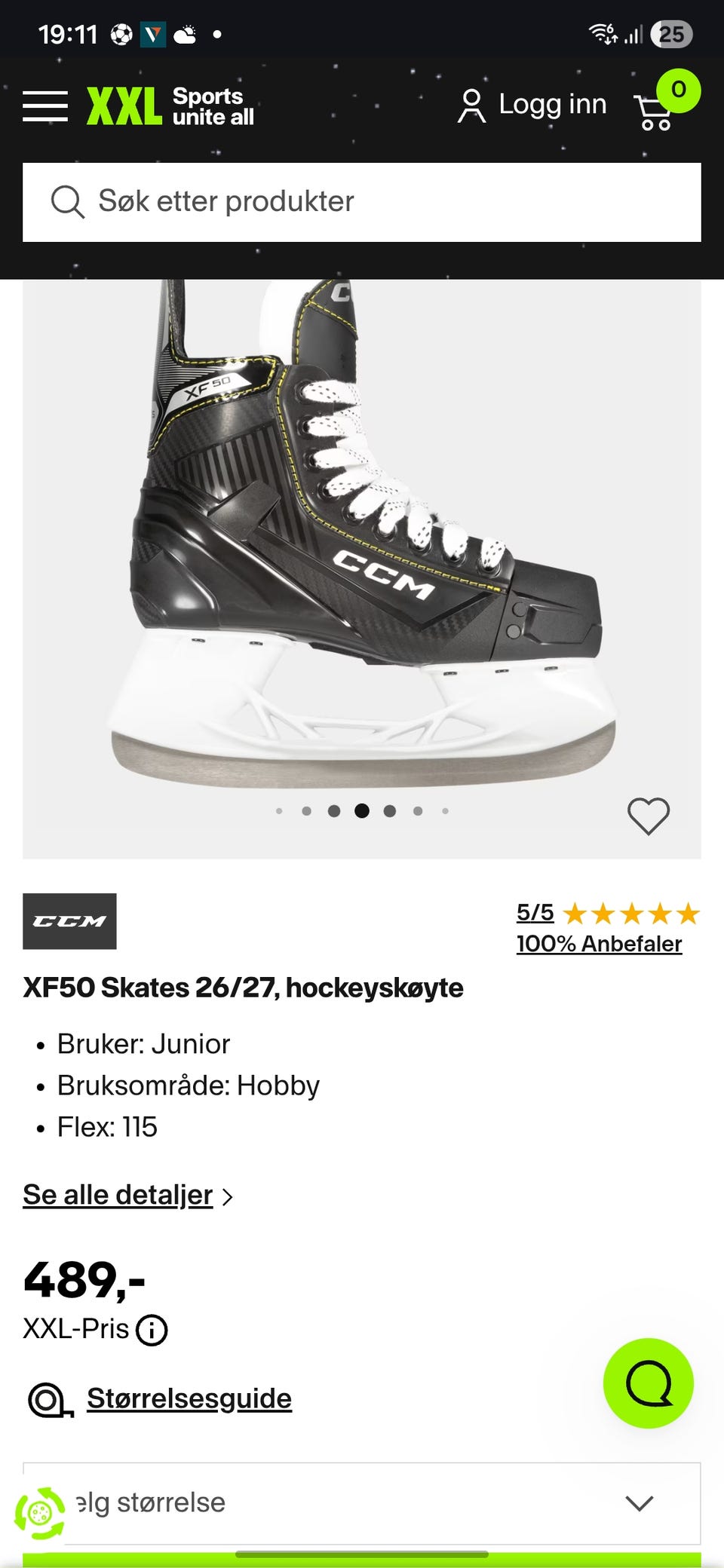Click the size dropdown chevron arrow
Viewport: 724px width, 1568px height.
click(x=639, y=1503)
